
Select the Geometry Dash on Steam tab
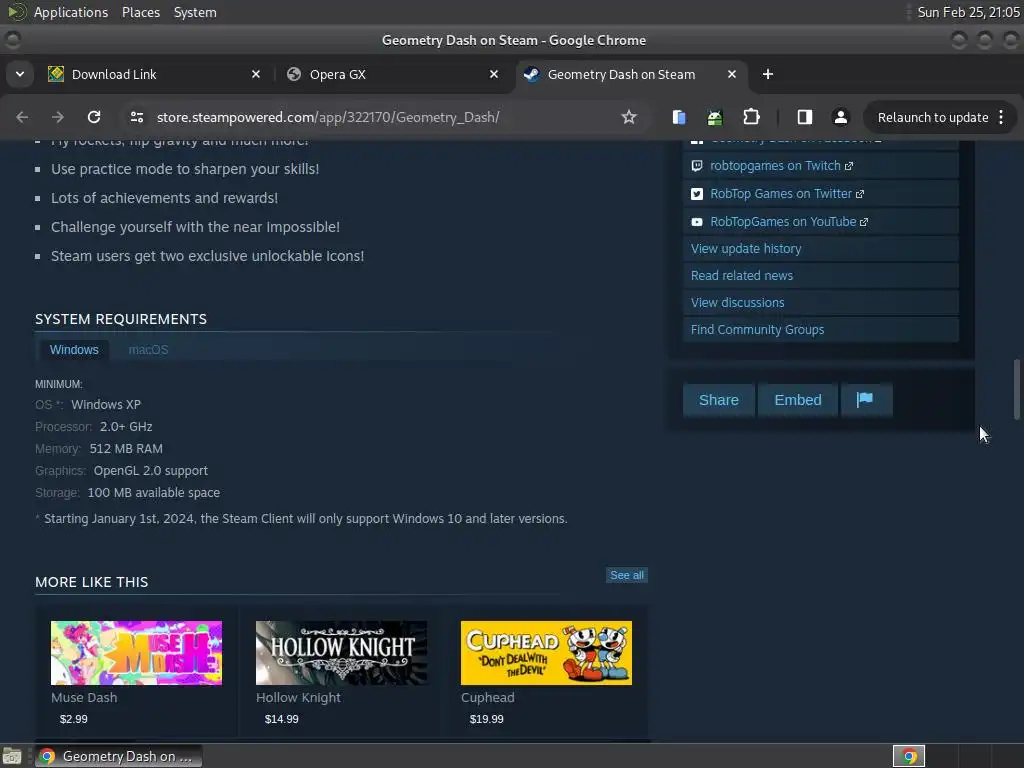click(631, 74)
